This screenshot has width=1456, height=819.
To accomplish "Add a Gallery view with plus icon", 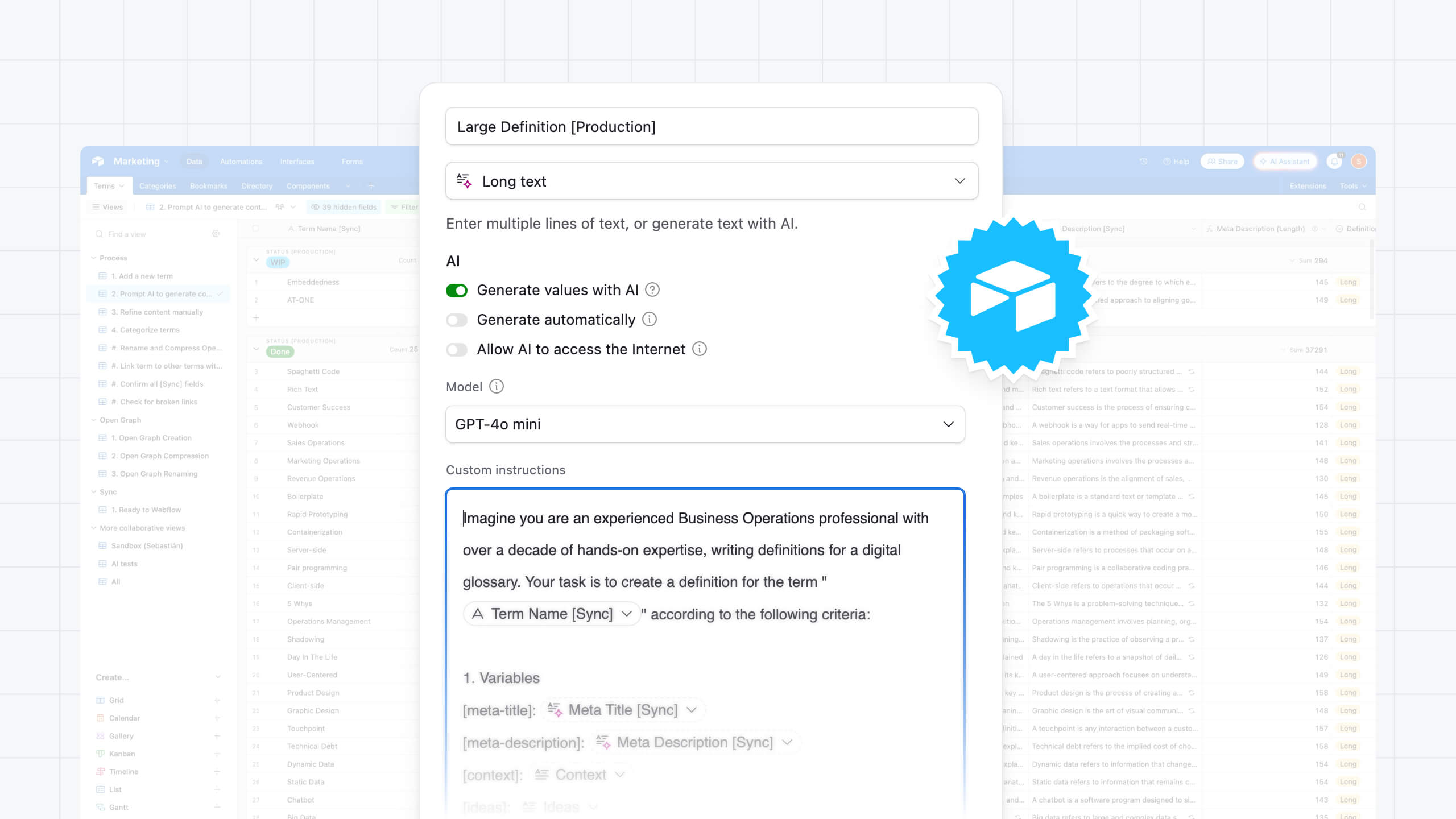I will tap(217, 736).
